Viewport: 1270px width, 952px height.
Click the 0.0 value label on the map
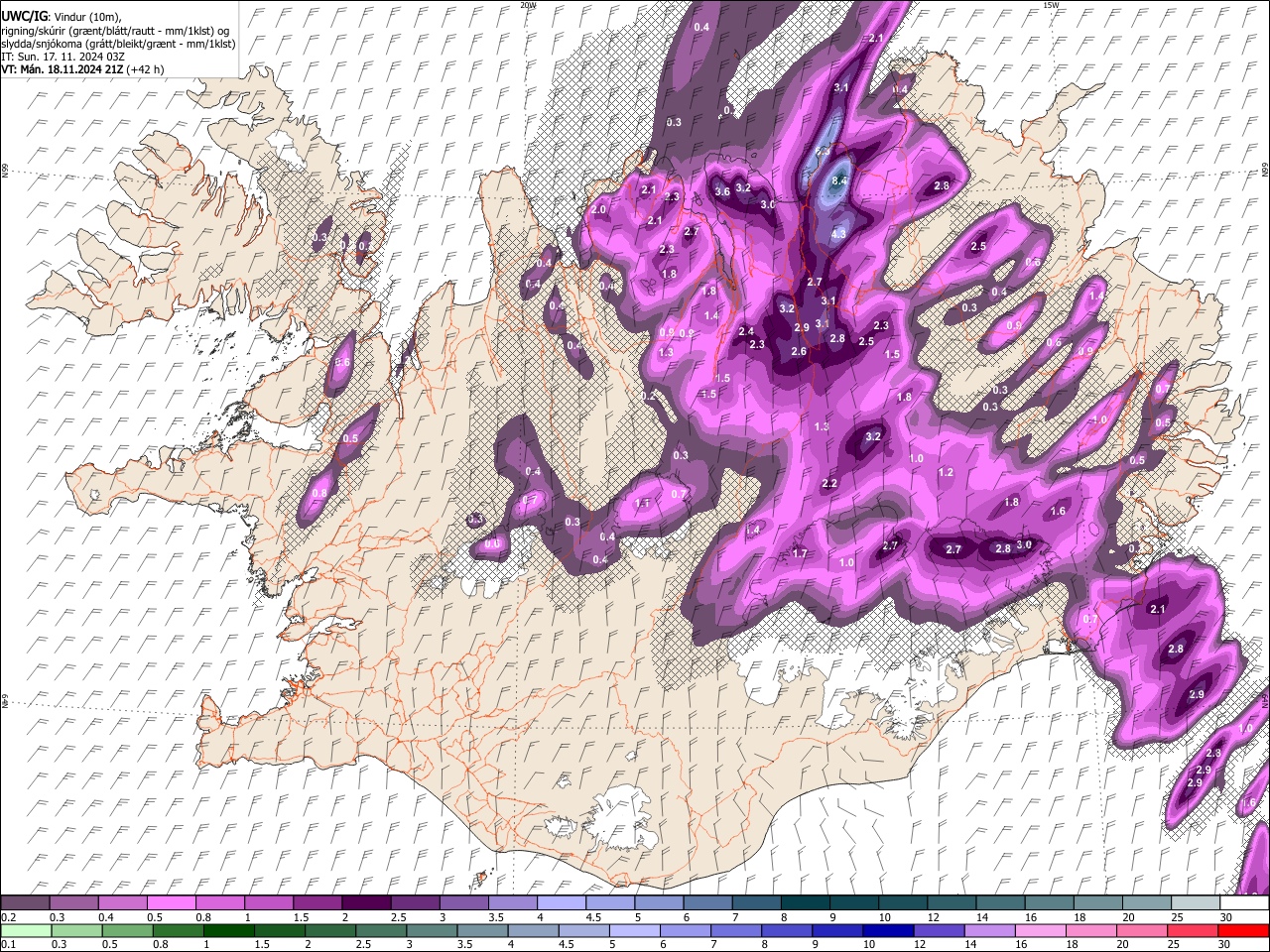(x=492, y=544)
